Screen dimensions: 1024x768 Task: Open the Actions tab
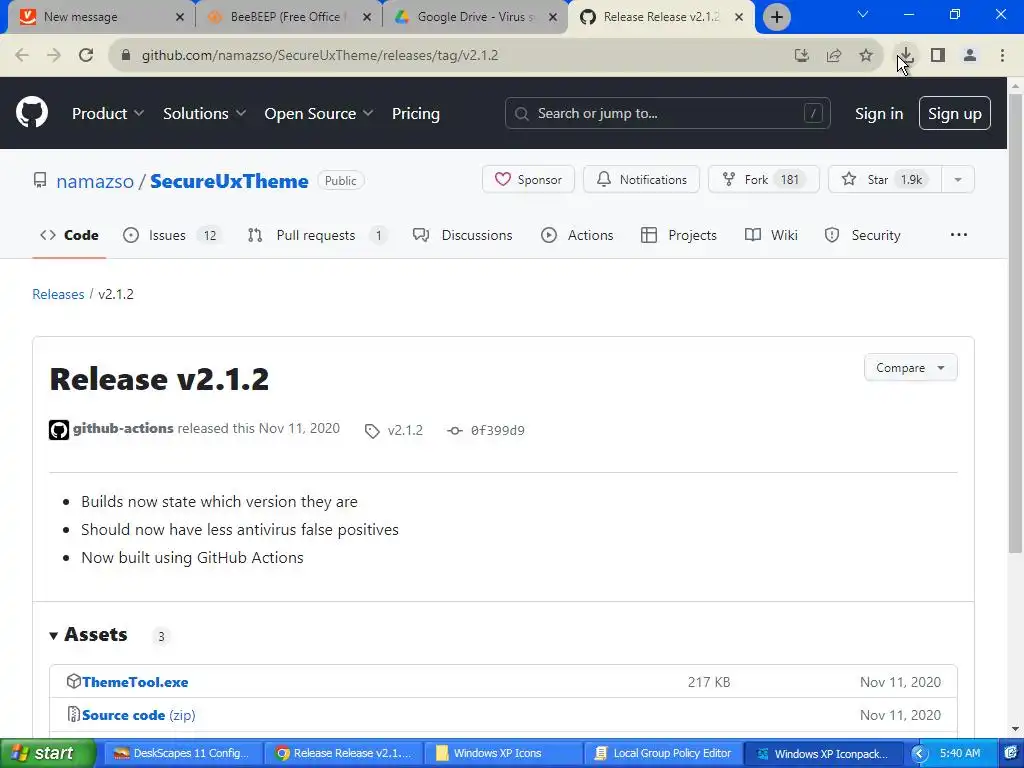[x=577, y=235]
